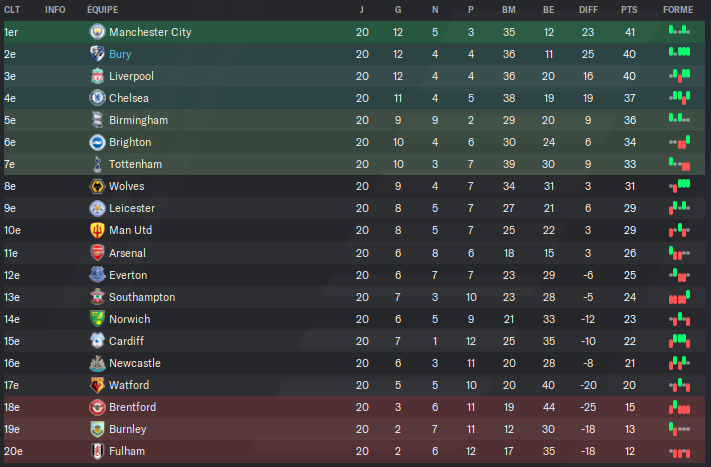The height and width of the screenshot is (467, 711).
Task: Click Burnley's form indicator bars
Action: click(x=679, y=428)
